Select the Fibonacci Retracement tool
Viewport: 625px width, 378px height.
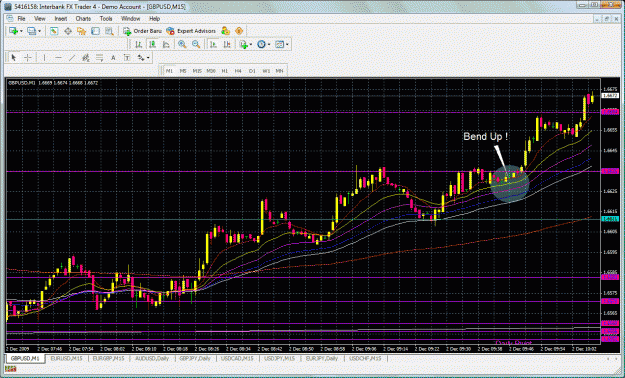click(x=99, y=58)
